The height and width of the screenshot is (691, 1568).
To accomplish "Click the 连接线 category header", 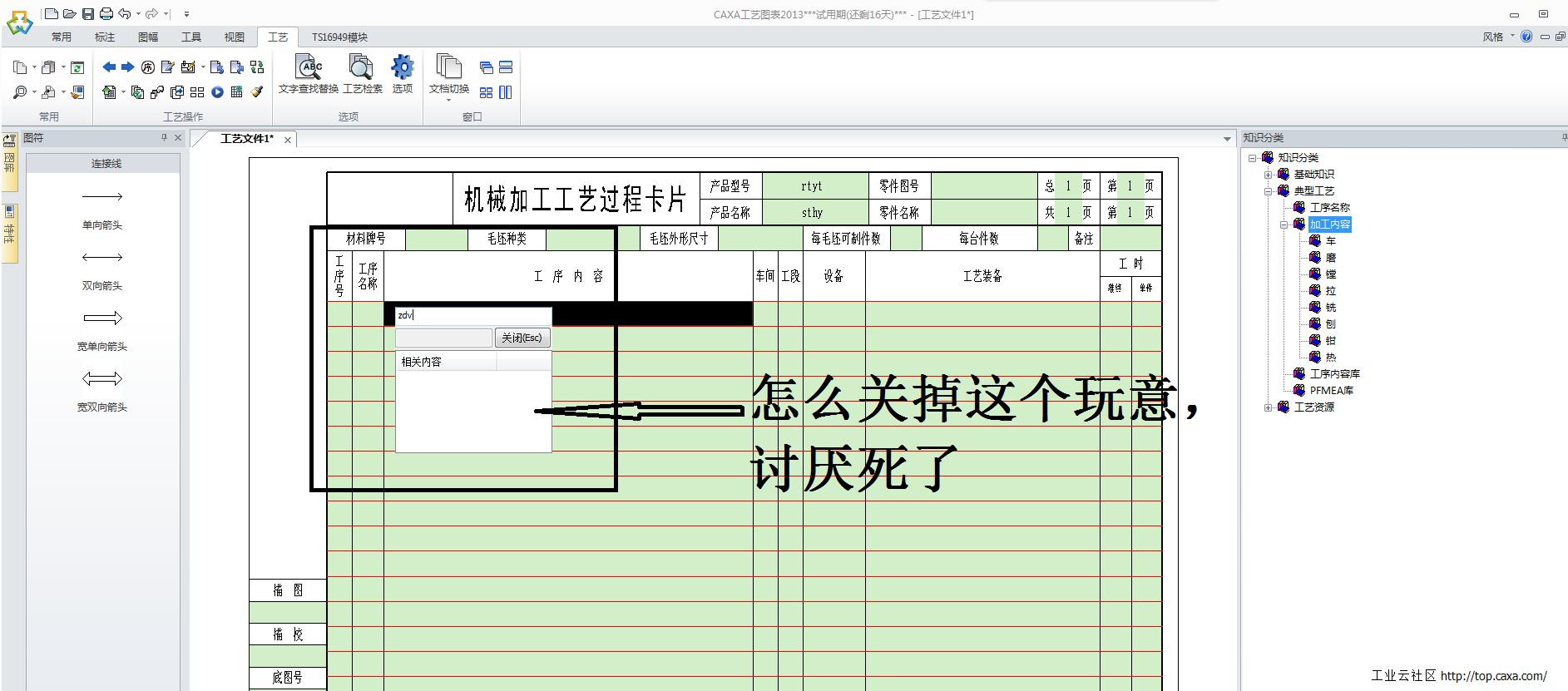I will (103, 163).
